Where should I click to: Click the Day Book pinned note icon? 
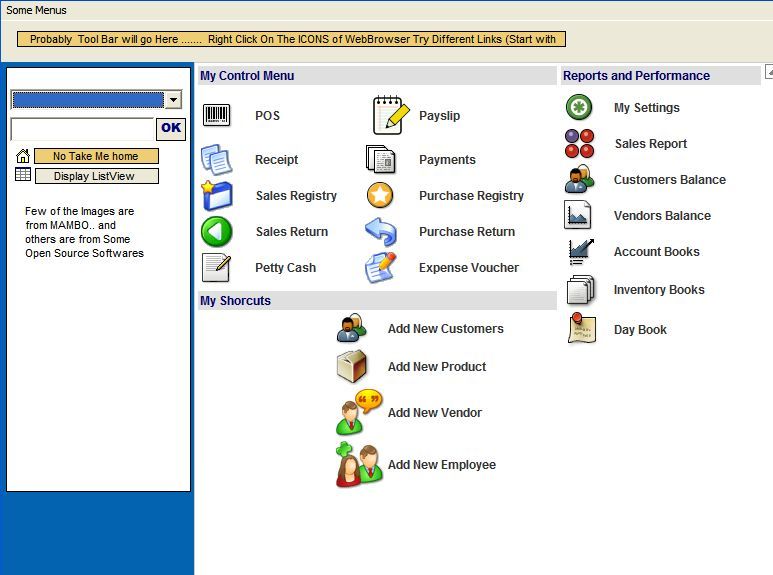(x=581, y=330)
